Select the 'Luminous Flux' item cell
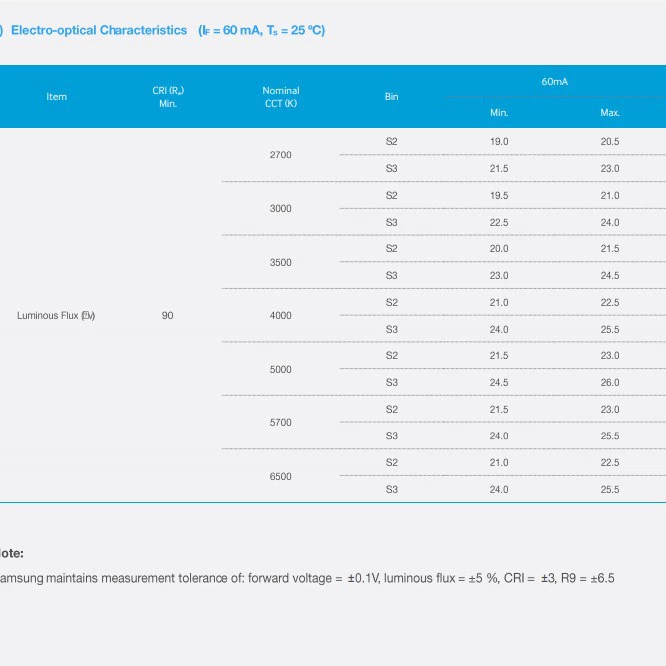 56,316
